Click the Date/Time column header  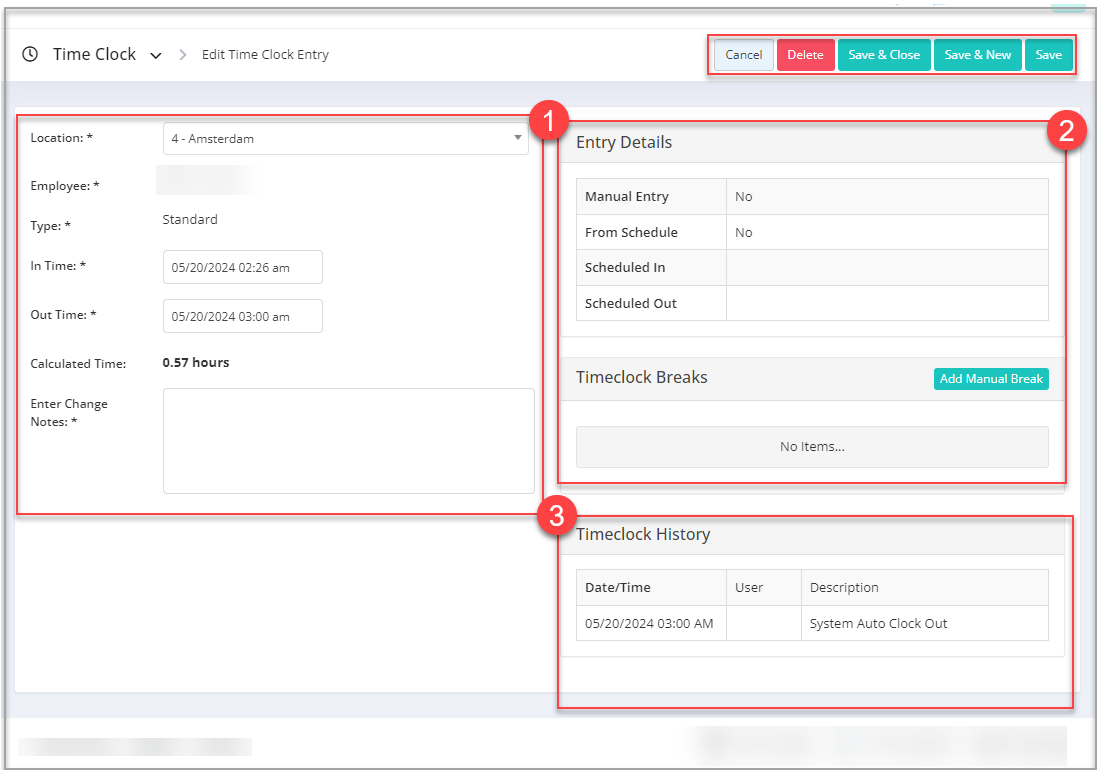click(x=618, y=588)
